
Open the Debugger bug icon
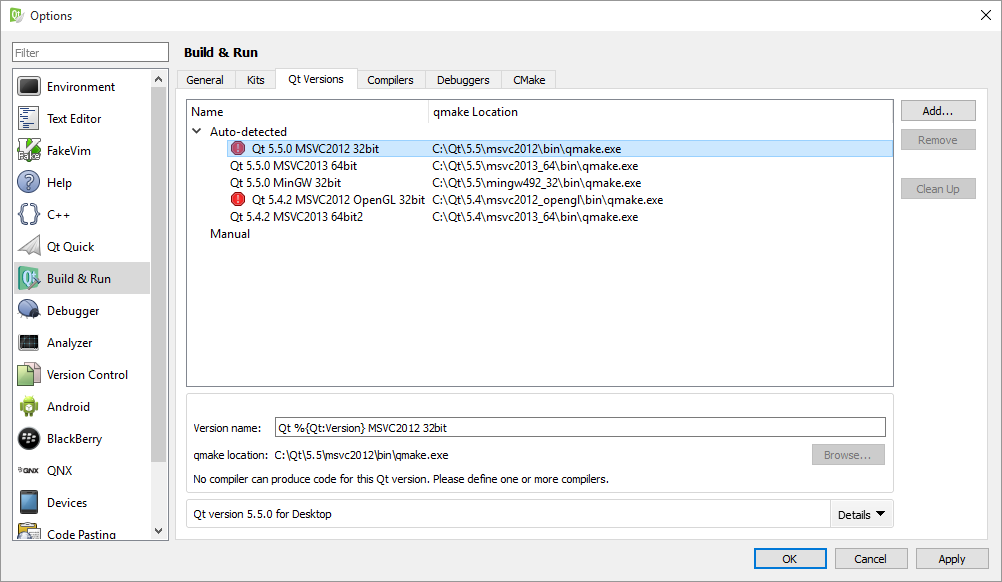[x=29, y=310]
